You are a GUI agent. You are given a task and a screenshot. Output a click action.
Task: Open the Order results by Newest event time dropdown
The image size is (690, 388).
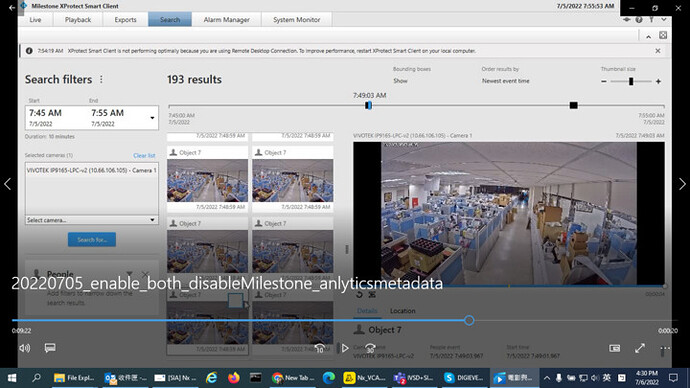506,81
